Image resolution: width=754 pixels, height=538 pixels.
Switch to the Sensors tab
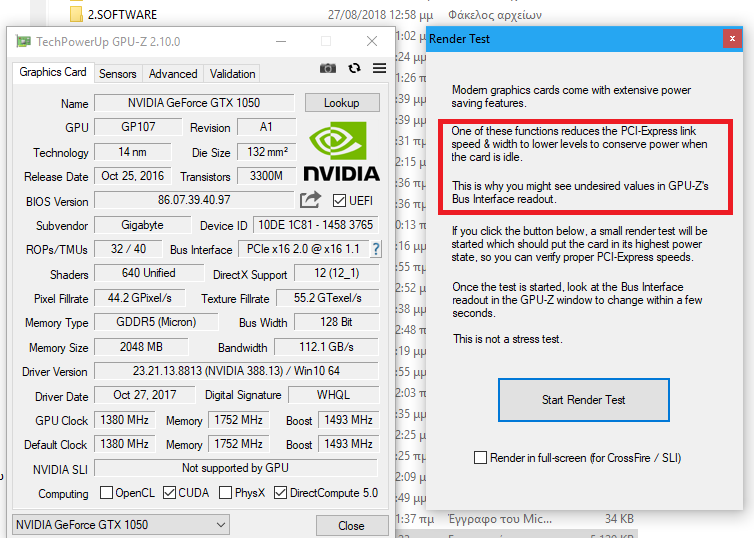tap(118, 74)
